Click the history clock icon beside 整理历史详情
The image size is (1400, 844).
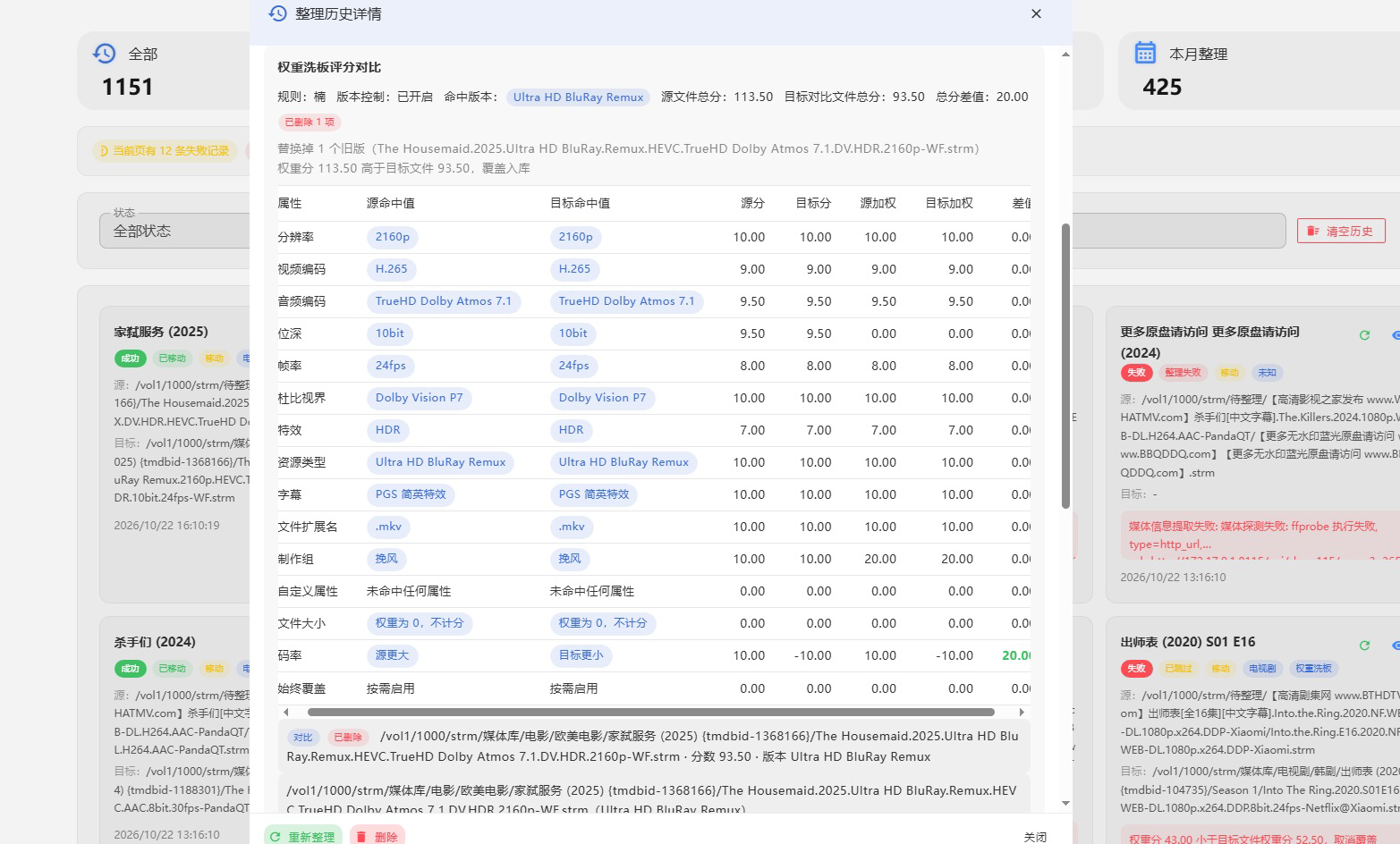277,13
